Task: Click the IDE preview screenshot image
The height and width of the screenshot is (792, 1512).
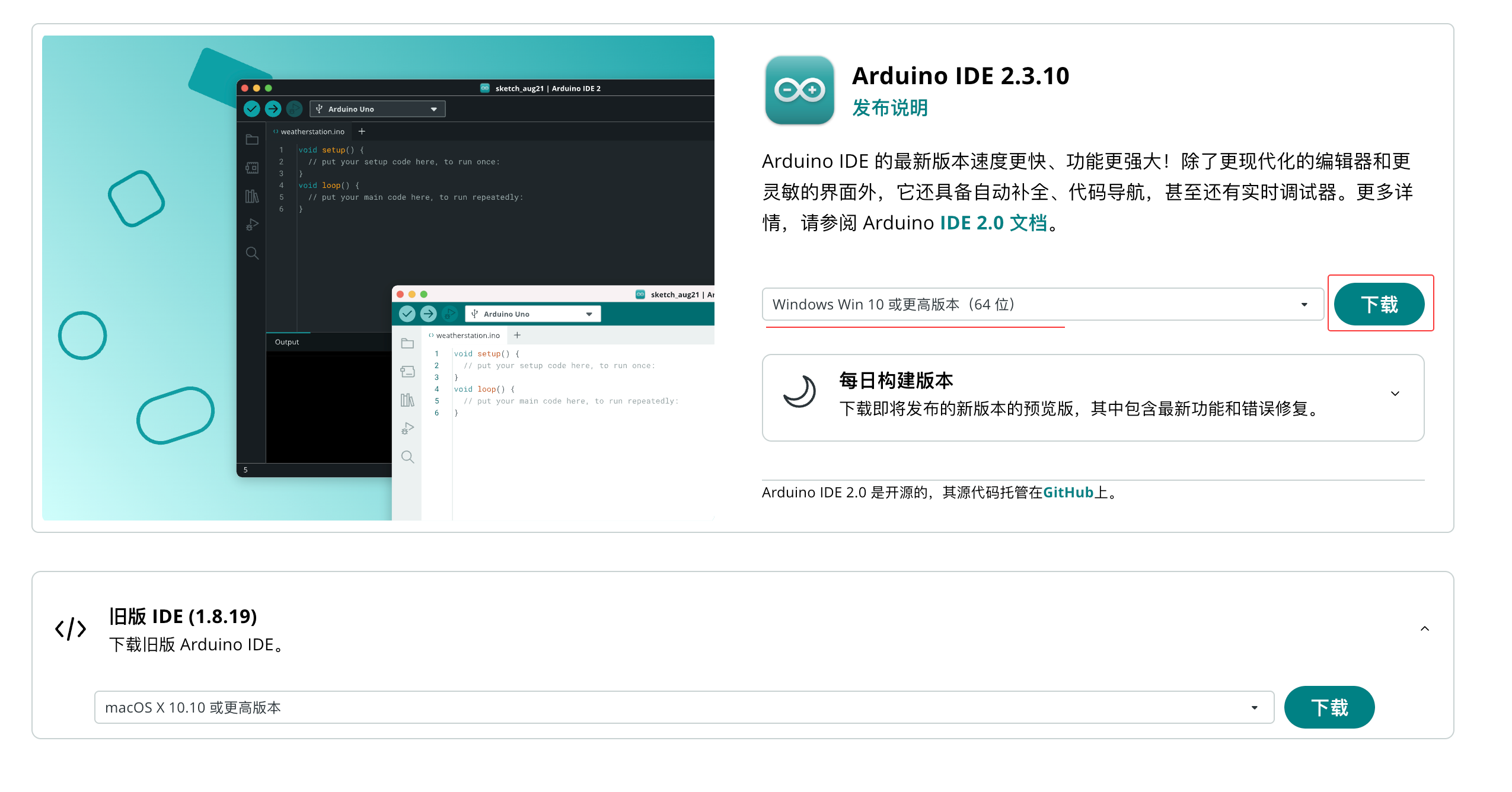Action: [x=378, y=278]
